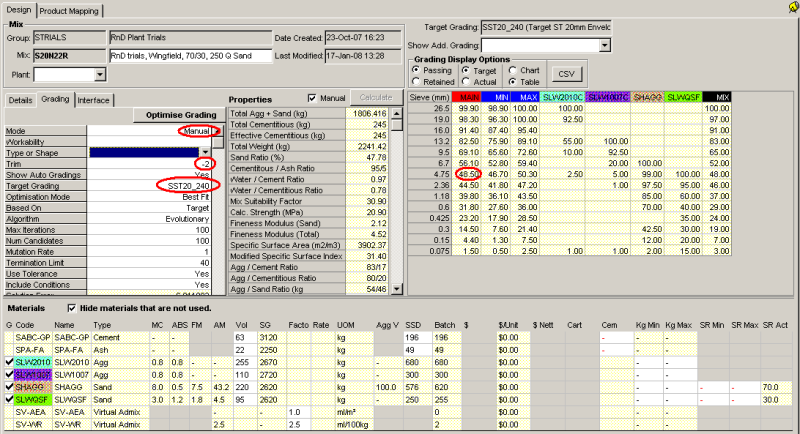The width and height of the screenshot is (800, 434).
Task: Click the black MIX column header
Action: (717, 97)
